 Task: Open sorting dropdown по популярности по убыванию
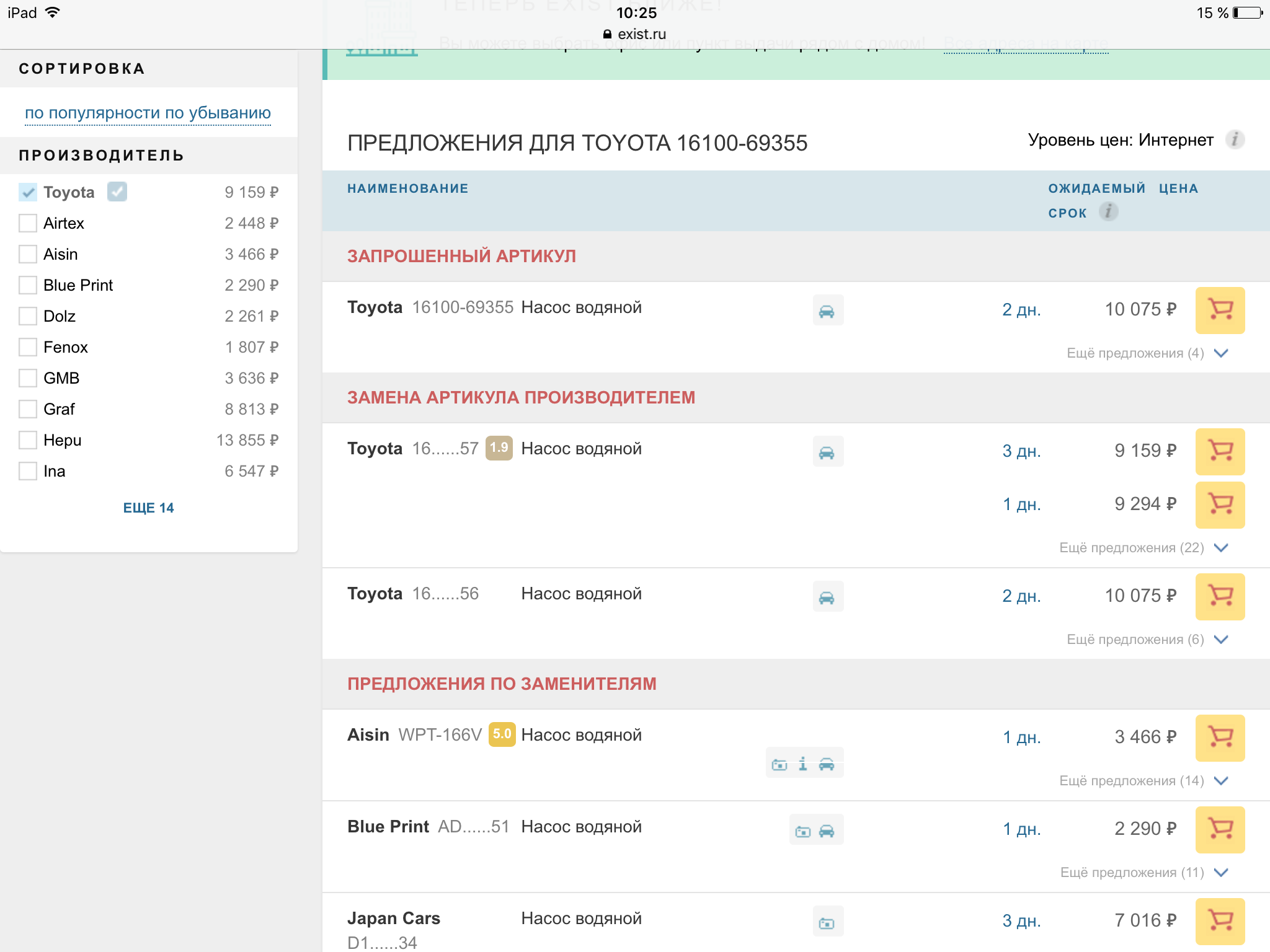[x=148, y=113]
